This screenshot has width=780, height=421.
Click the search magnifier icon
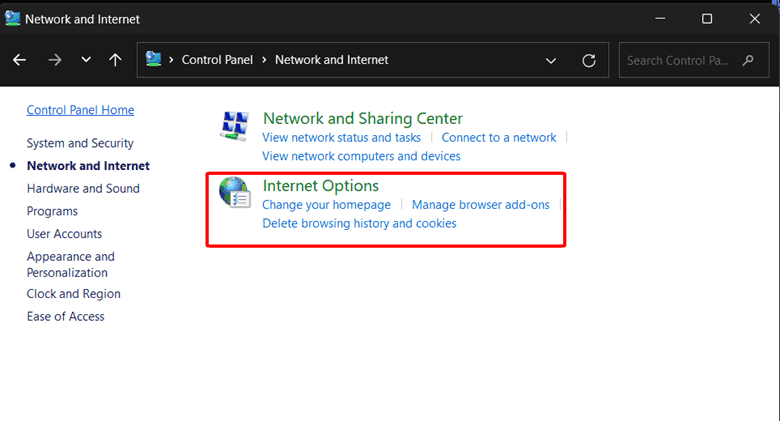[x=748, y=60]
